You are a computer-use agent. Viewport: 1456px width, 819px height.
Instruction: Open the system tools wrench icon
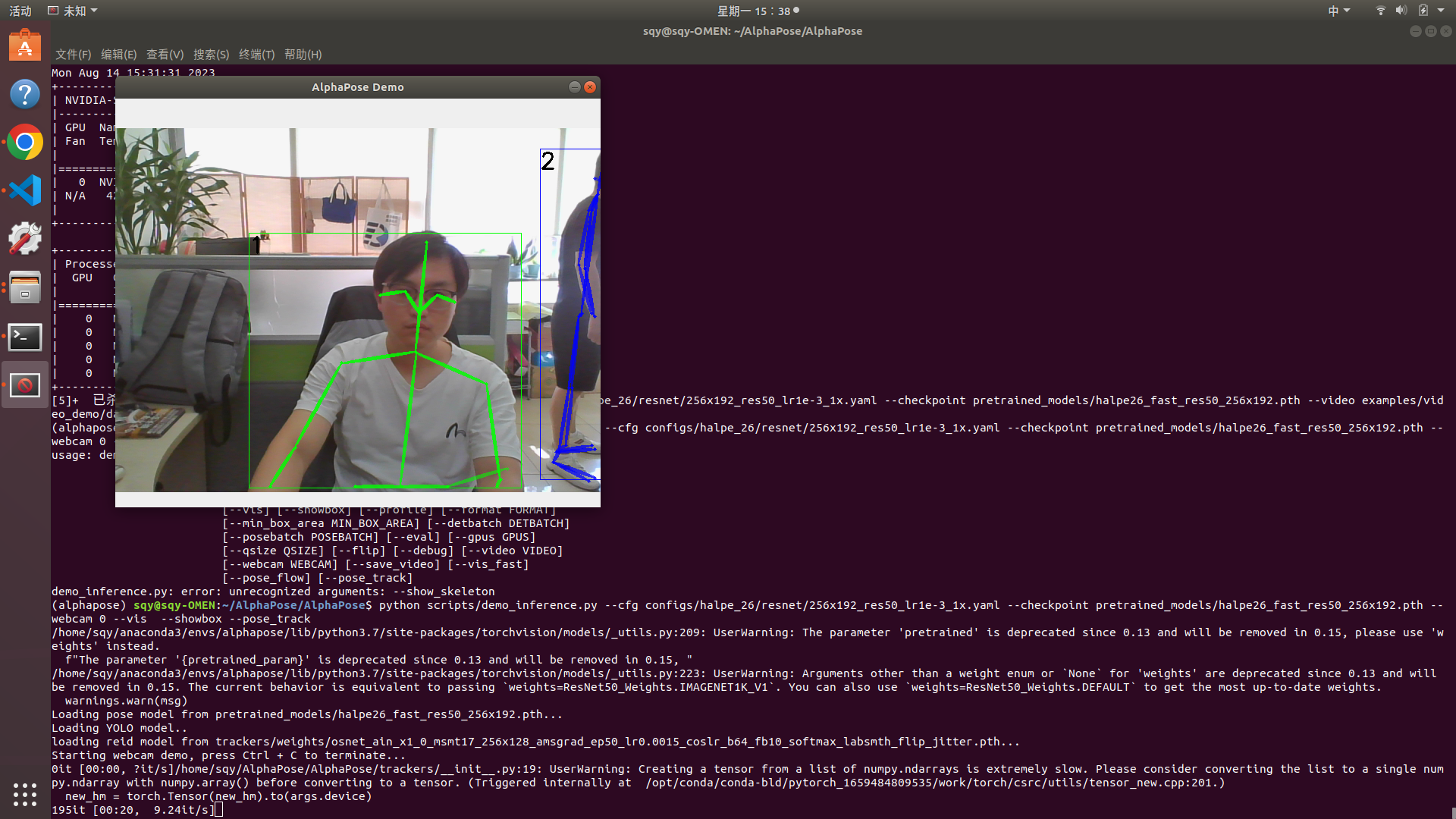[x=25, y=239]
